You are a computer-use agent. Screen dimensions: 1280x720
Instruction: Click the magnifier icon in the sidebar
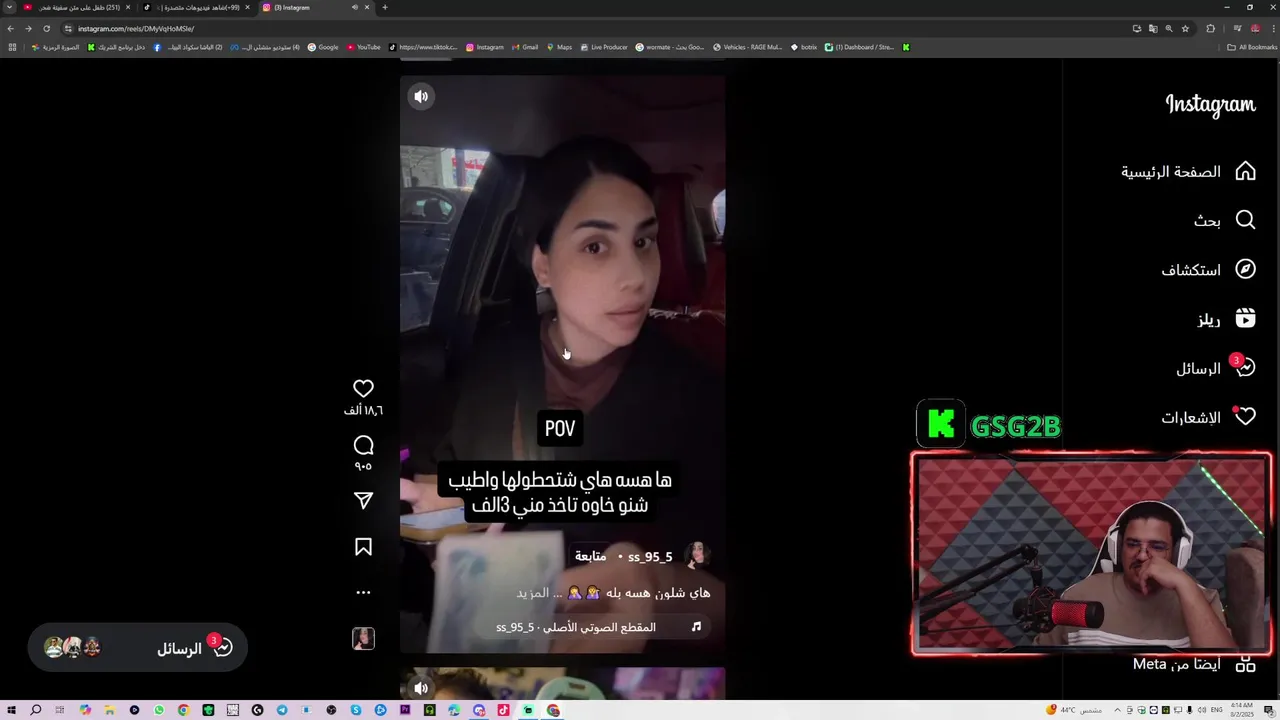[1245, 220]
